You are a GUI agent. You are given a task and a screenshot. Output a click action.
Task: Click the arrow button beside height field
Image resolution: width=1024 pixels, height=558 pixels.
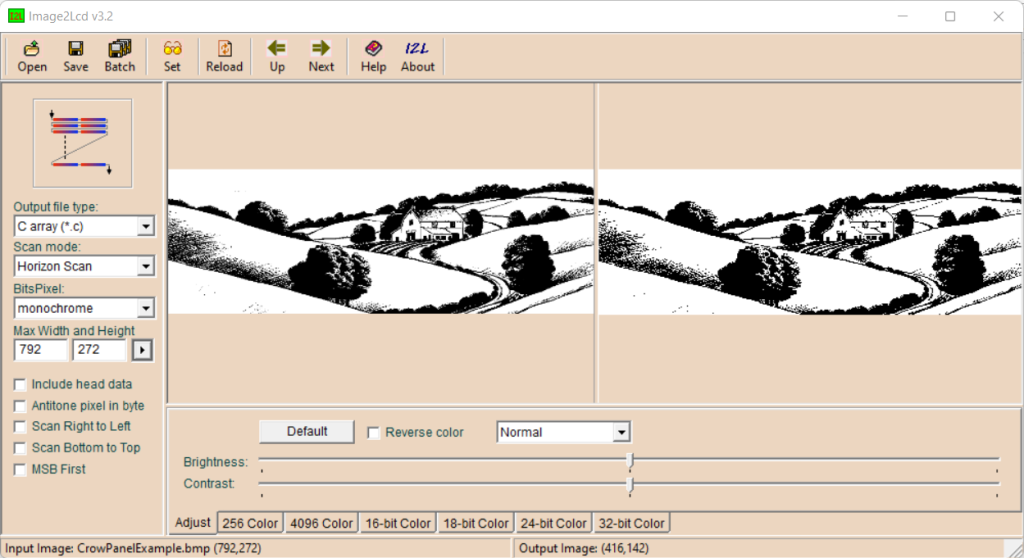(x=142, y=350)
